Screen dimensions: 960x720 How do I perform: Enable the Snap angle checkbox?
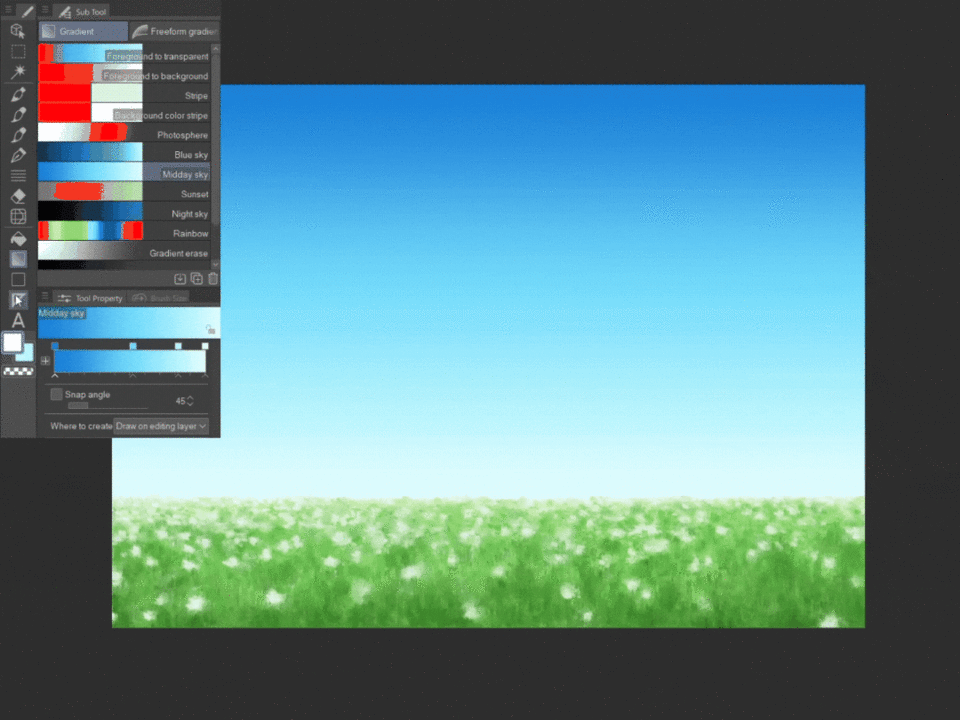pos(56,394)
